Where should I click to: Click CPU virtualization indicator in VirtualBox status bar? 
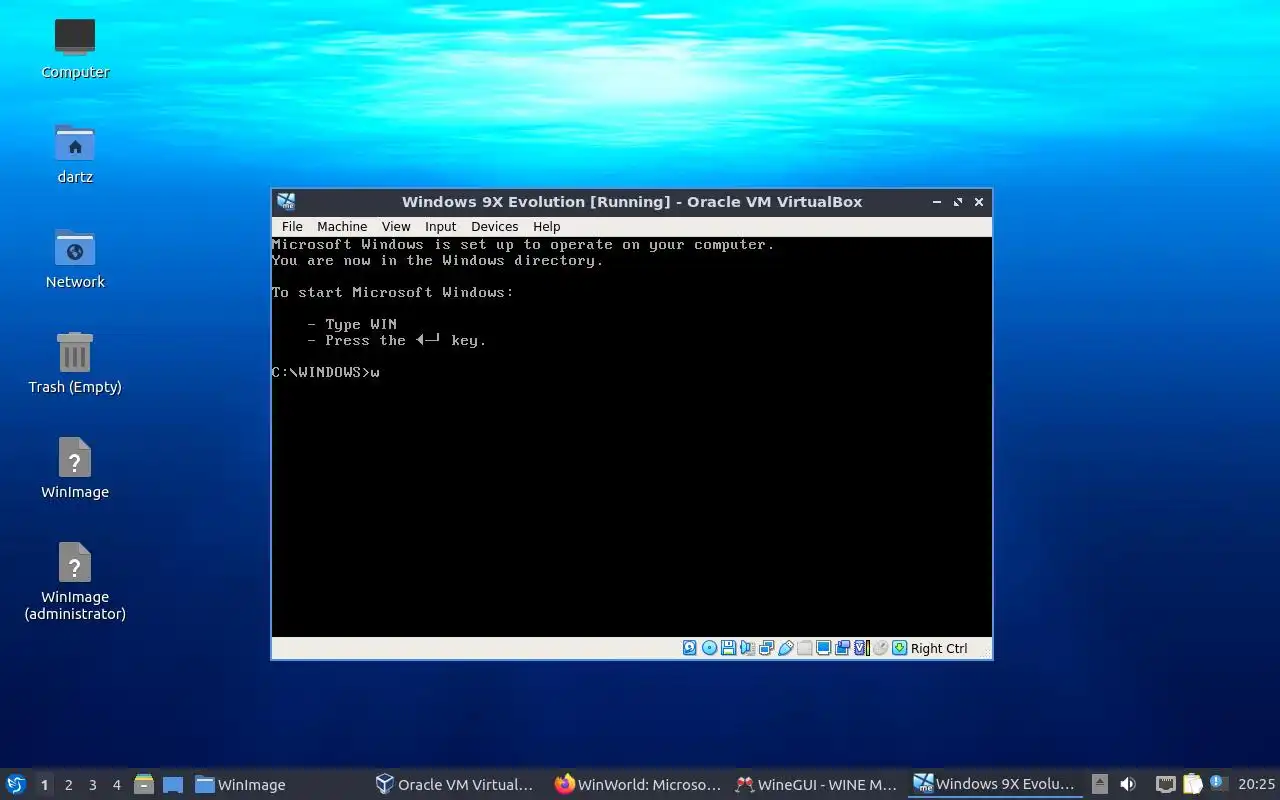861,648
